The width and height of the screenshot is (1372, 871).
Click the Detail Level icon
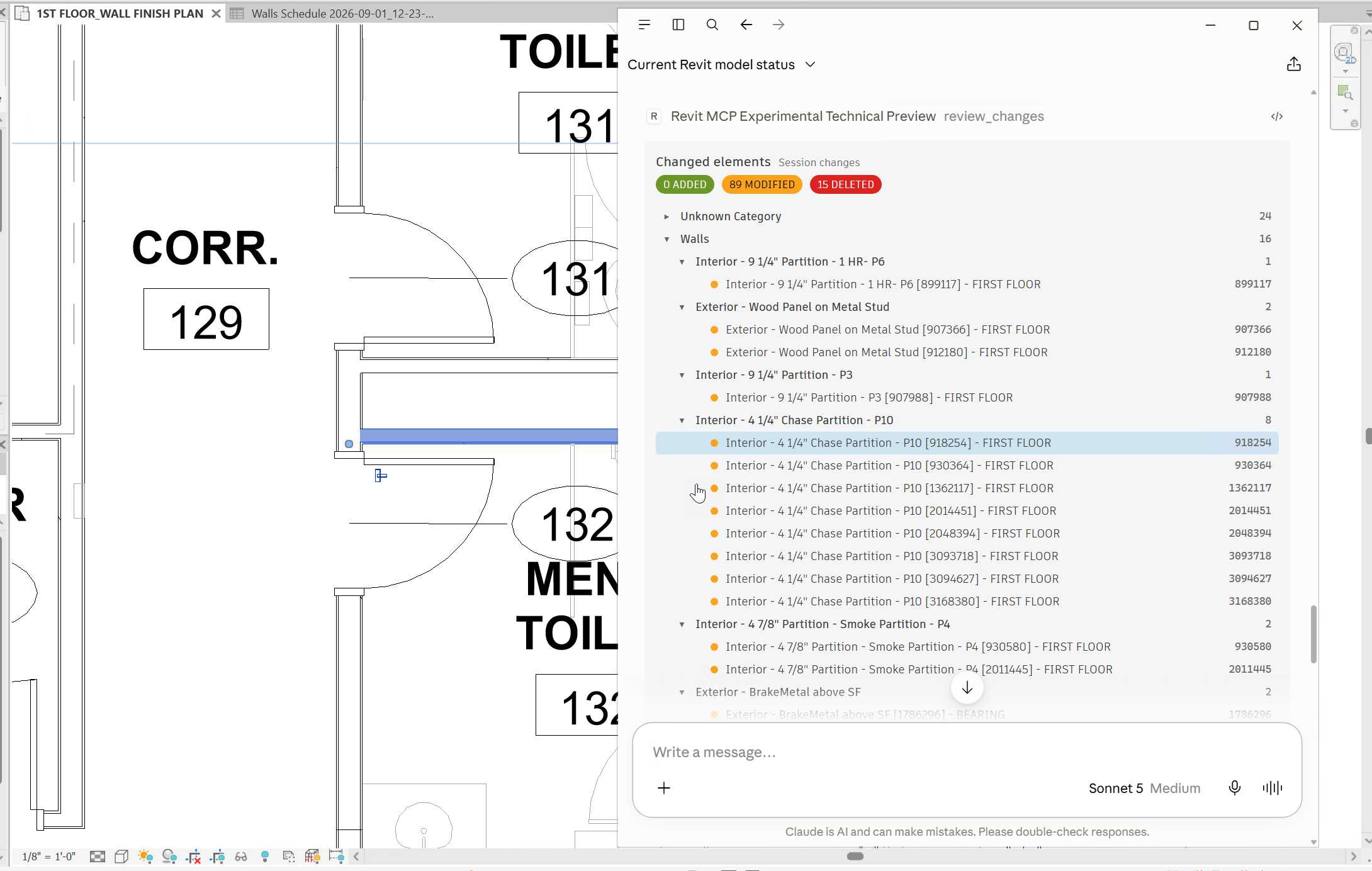pos(98,857)
